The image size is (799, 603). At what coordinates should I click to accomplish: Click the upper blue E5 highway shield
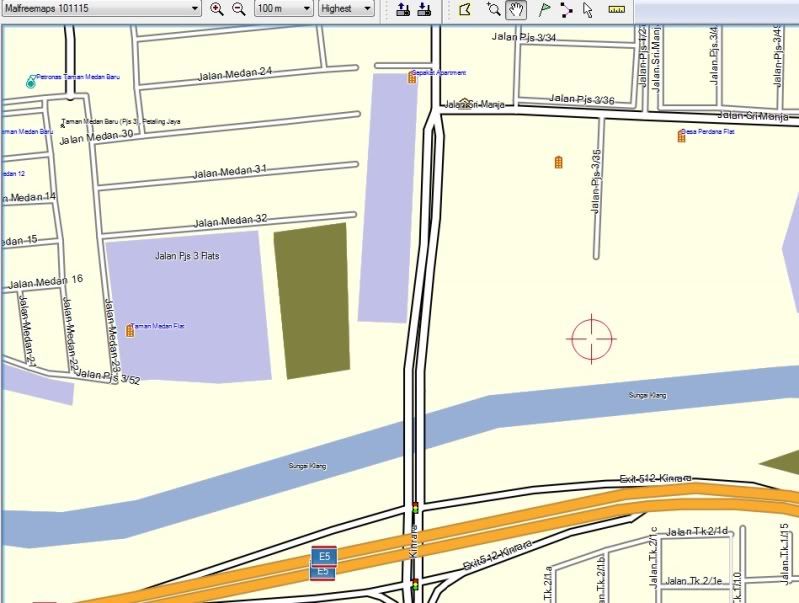tap(322, 555)
